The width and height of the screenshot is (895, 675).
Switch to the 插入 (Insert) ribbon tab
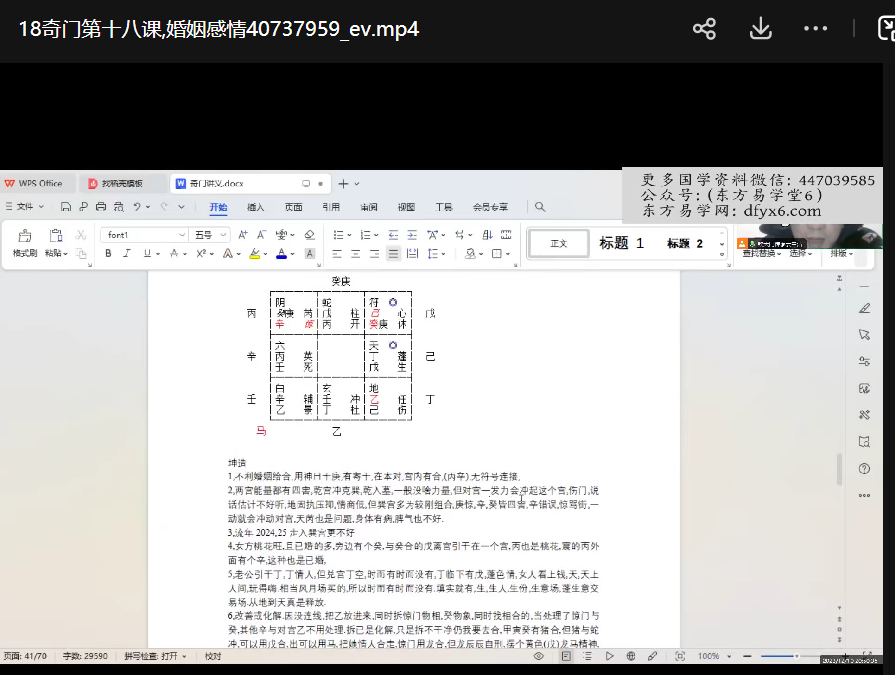point(256,208)
